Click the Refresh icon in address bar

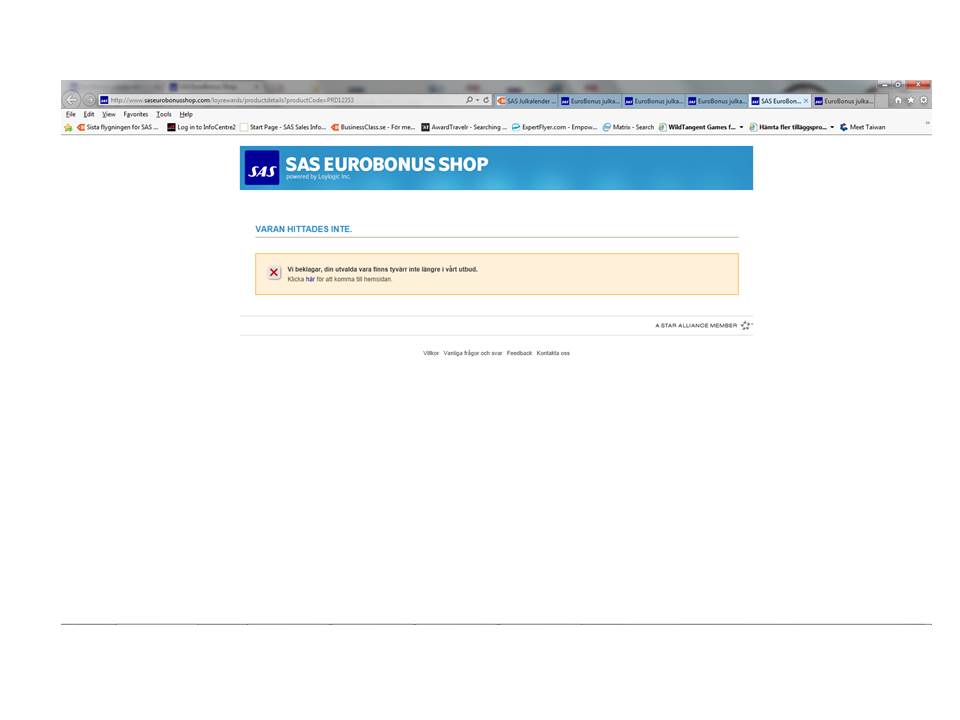[486, 100]
